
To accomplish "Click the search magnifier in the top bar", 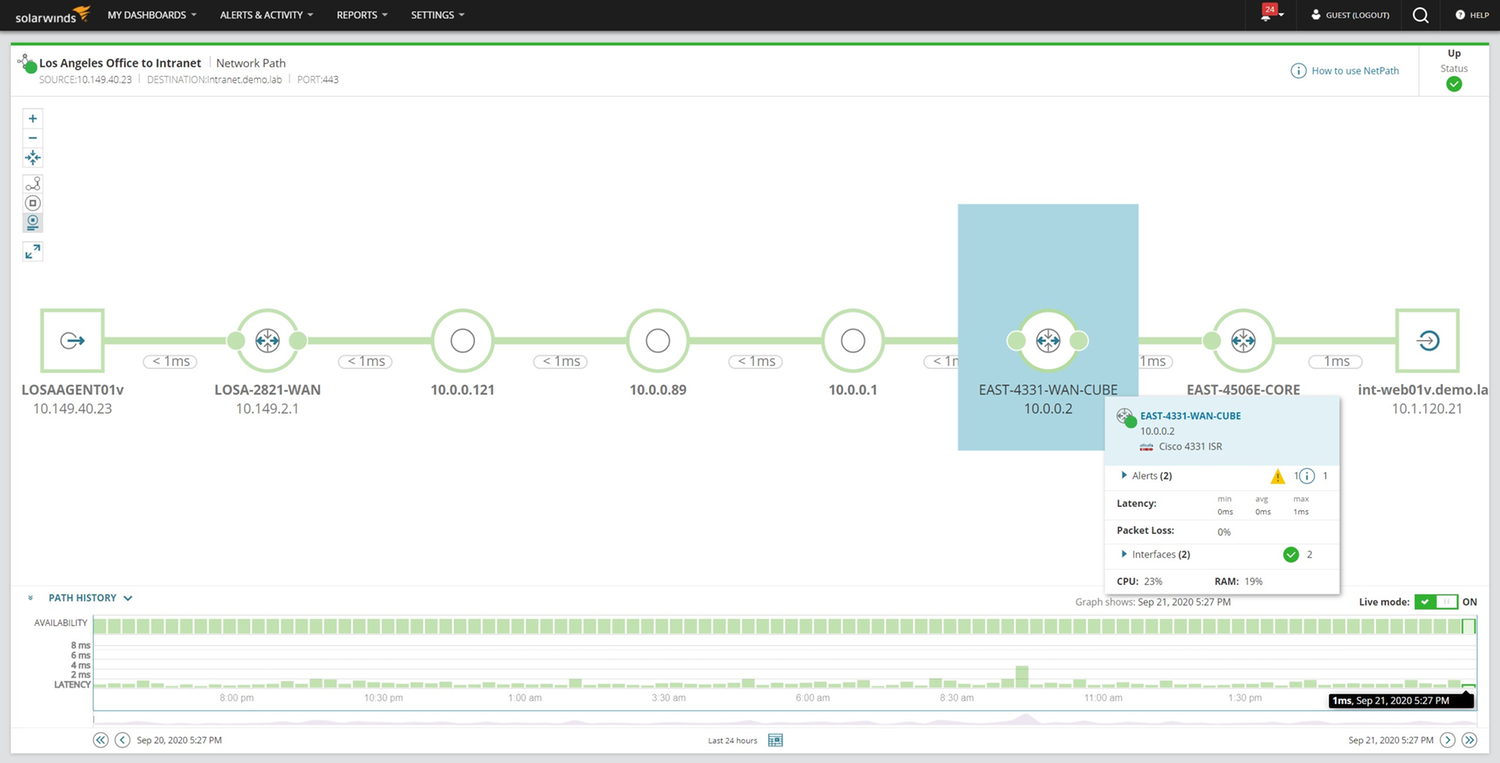I will tap(1420, 15).
